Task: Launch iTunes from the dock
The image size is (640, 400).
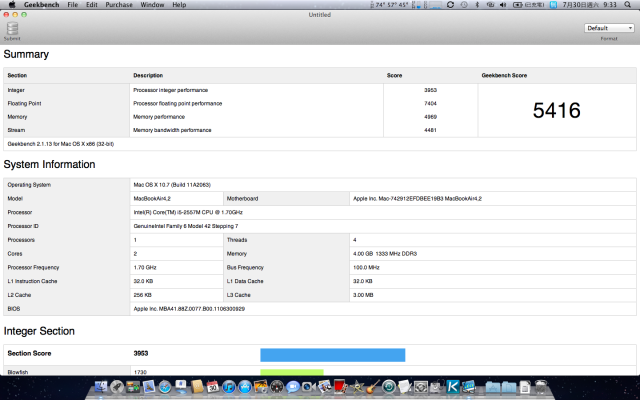Action: [229, 386]
